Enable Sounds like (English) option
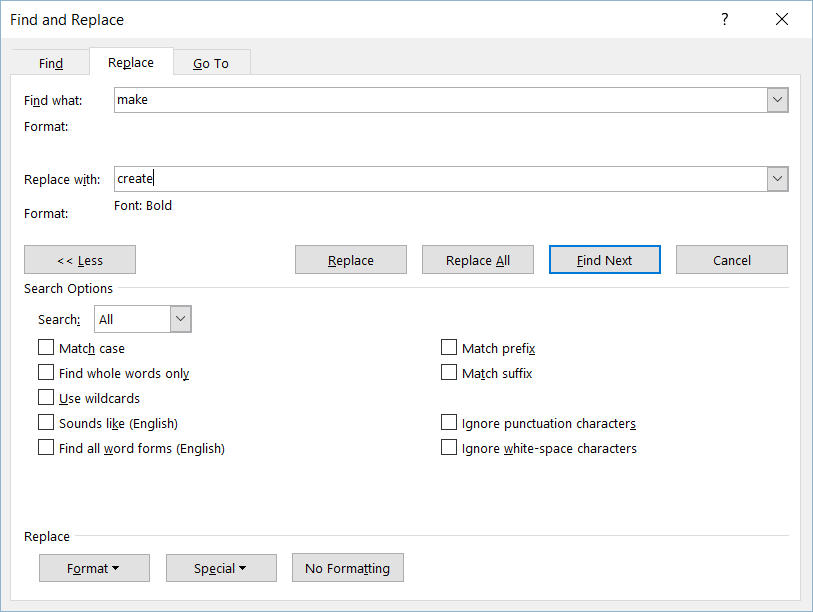This screenshot has height=612, width=813. click(x=46, y=422)
